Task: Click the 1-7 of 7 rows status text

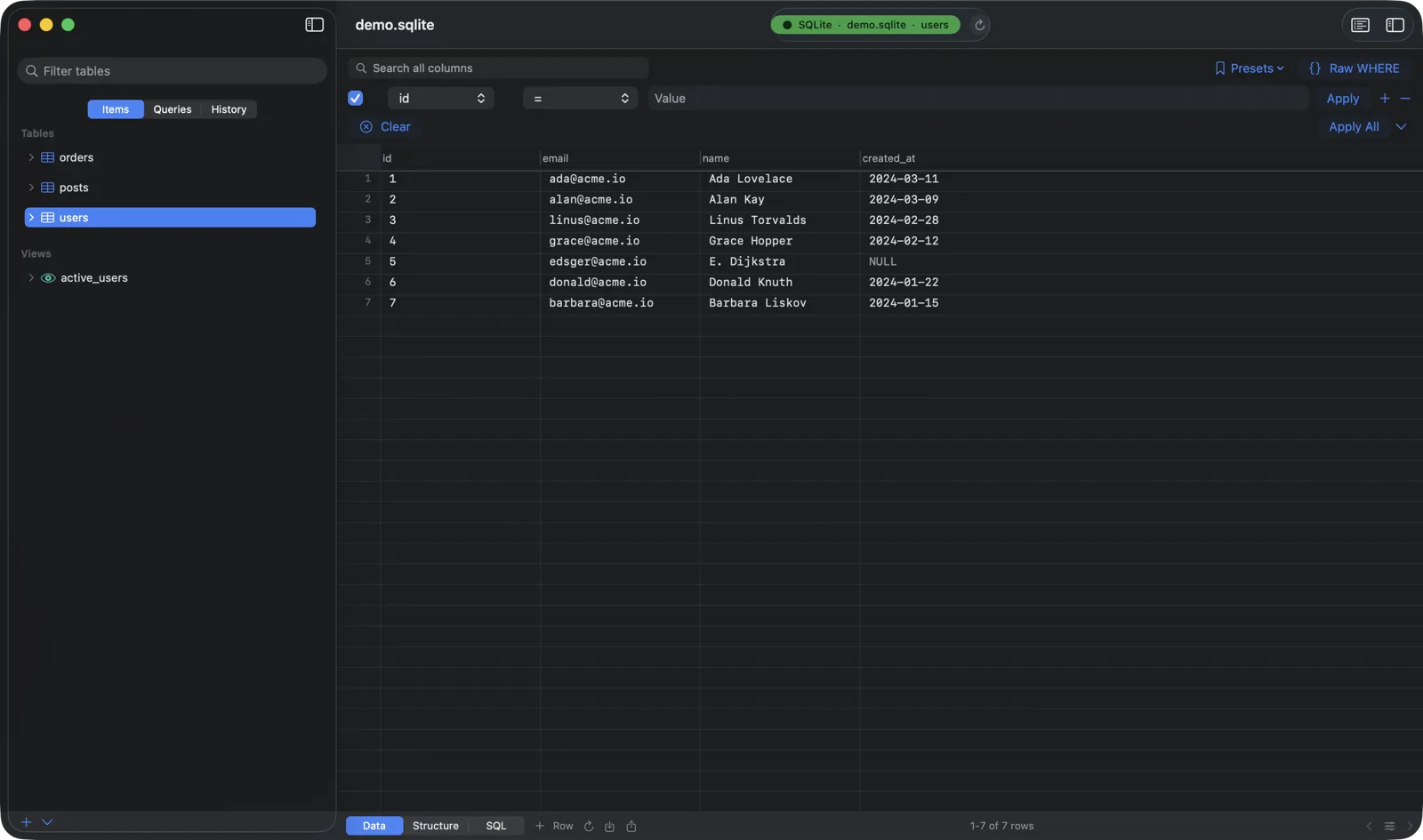Action: pyautogui.click(x=1001, y=826)
